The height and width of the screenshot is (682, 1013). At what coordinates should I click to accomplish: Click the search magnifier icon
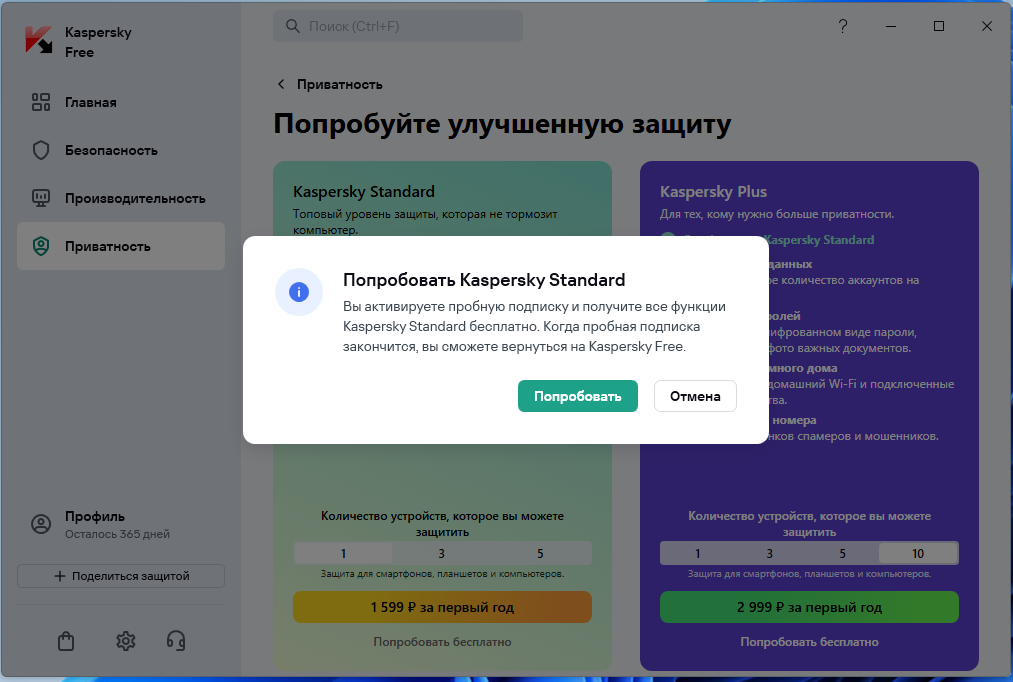coord(293,26)
